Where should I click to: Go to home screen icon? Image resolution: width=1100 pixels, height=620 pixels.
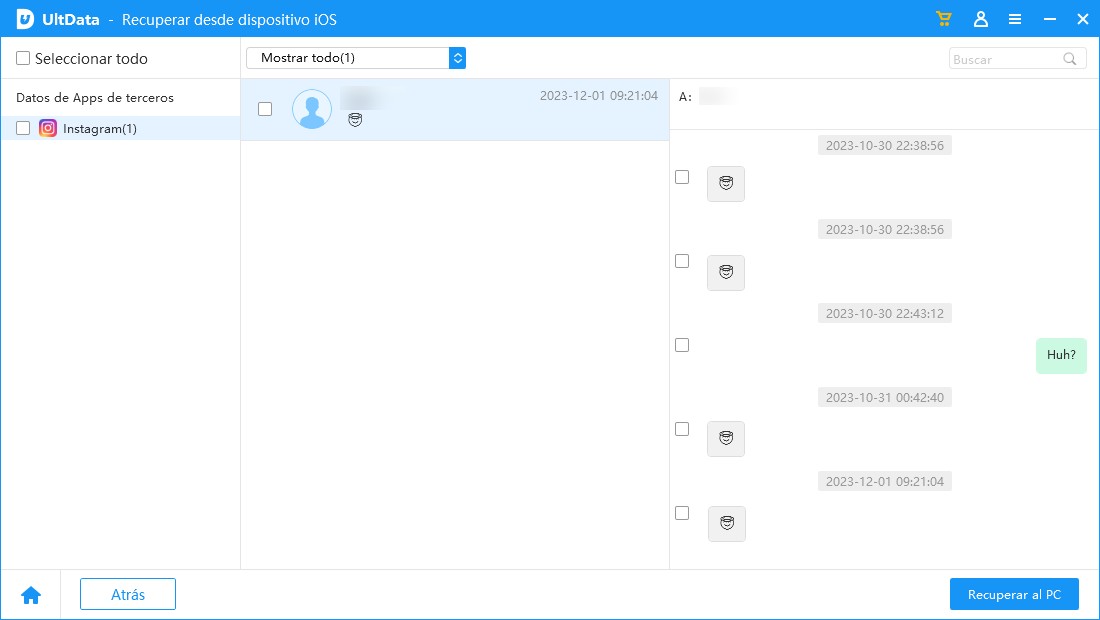click(x=31, y=595)
